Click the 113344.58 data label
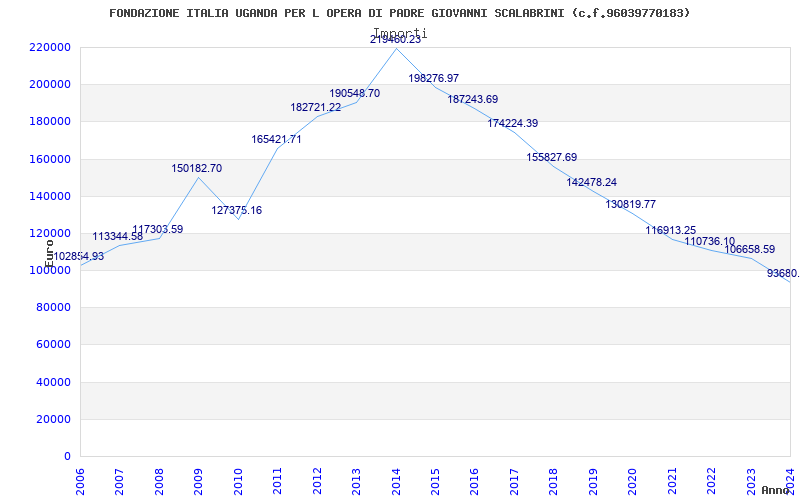 click(118, 237)
